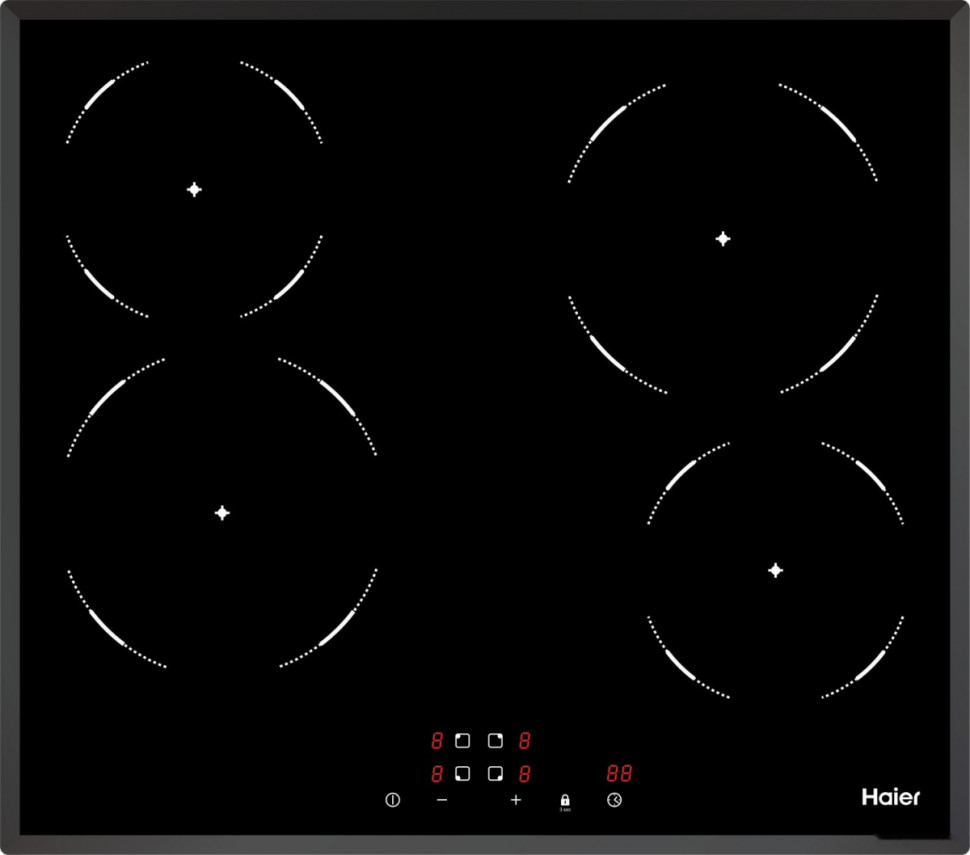
Task: Select the front-right zone selector icon
Action: point(494,774)
